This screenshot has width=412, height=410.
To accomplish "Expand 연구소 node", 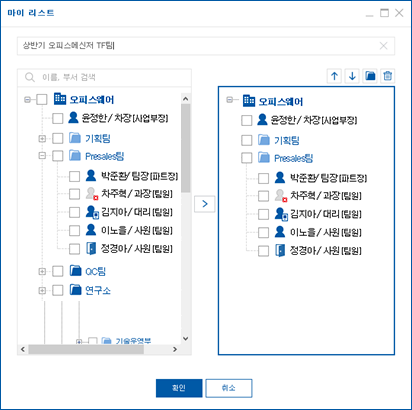I will [x=42, y=290].
